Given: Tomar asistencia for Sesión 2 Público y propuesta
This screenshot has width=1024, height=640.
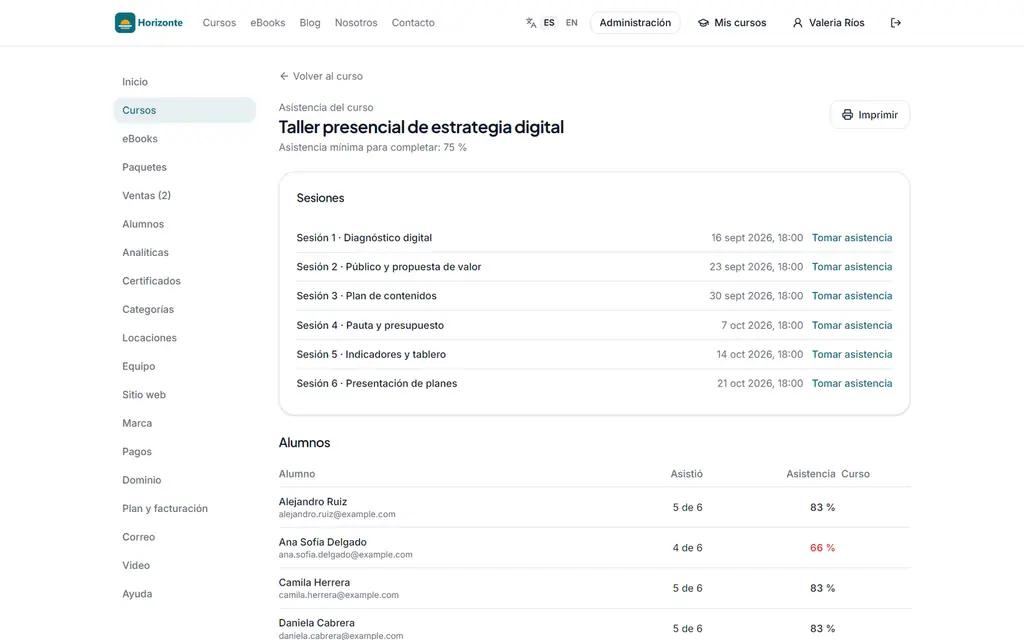Looking at the screenshot, I should coord(852,266).
